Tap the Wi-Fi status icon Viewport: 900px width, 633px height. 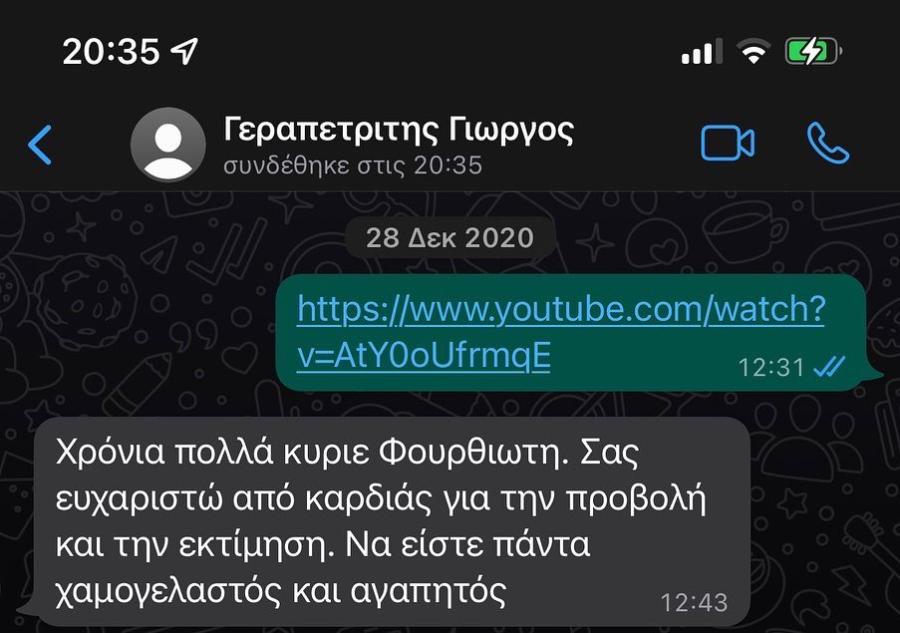click(754, 51)
